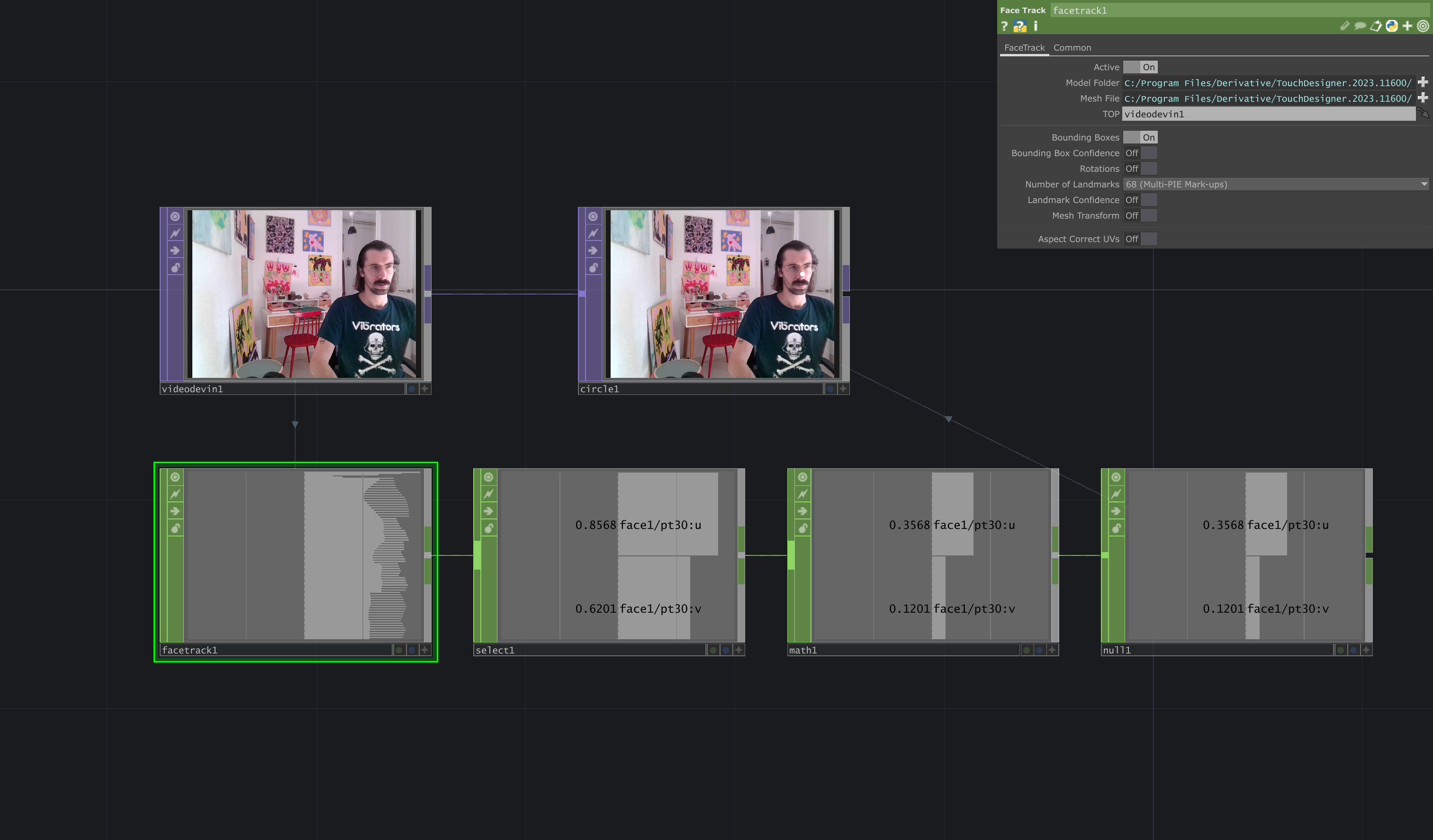Enable the Rotations toggle
1433x840 pixels.
pos(1141,169)
